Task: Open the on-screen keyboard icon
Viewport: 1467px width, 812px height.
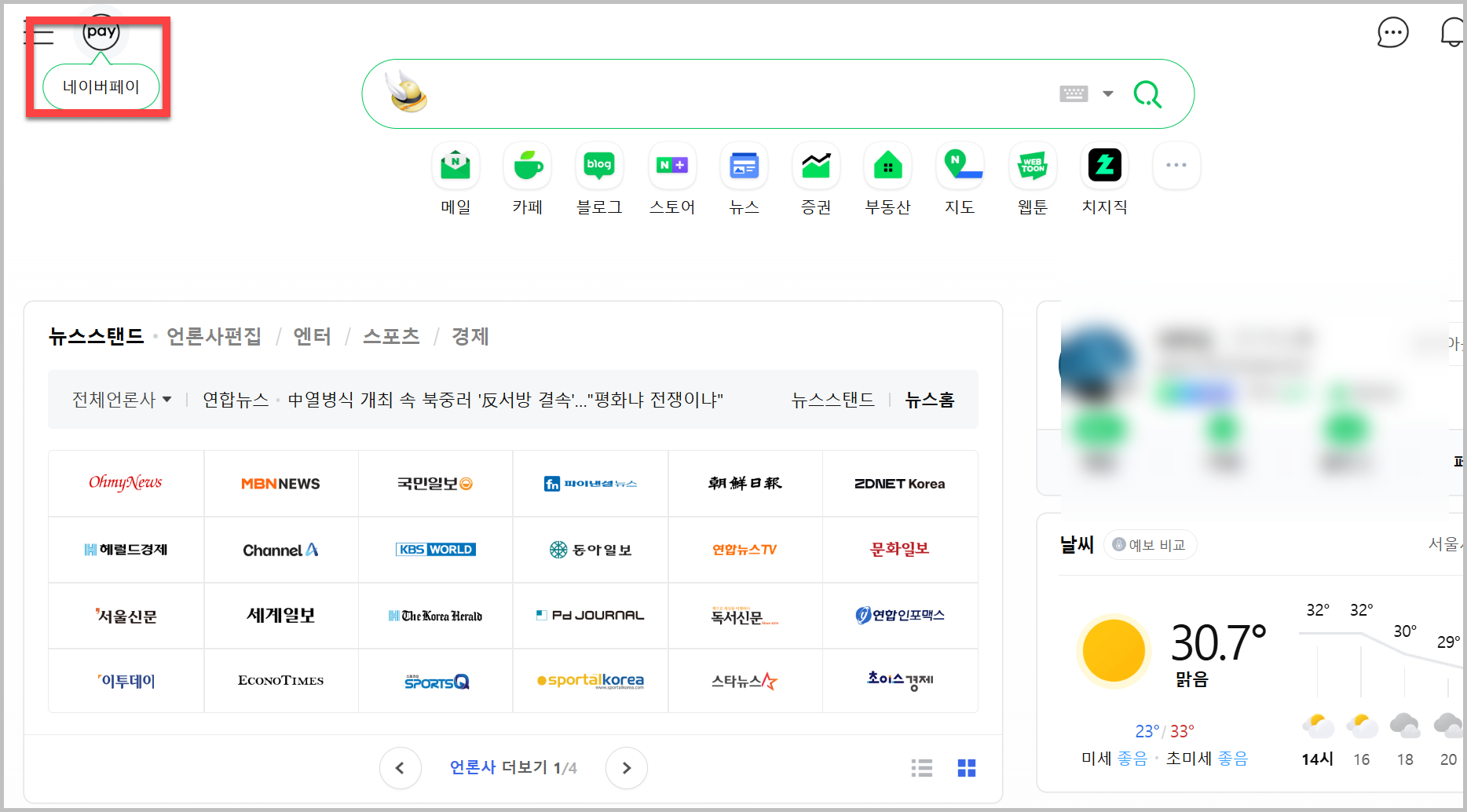Action: tap(1074, 94)
